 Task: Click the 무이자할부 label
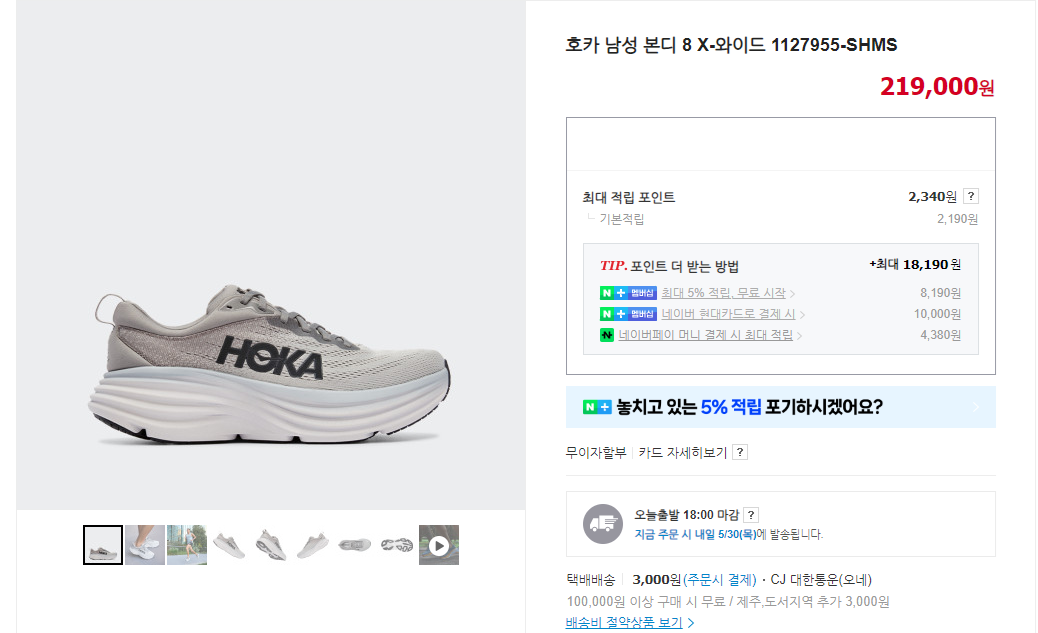coord(597,451)
